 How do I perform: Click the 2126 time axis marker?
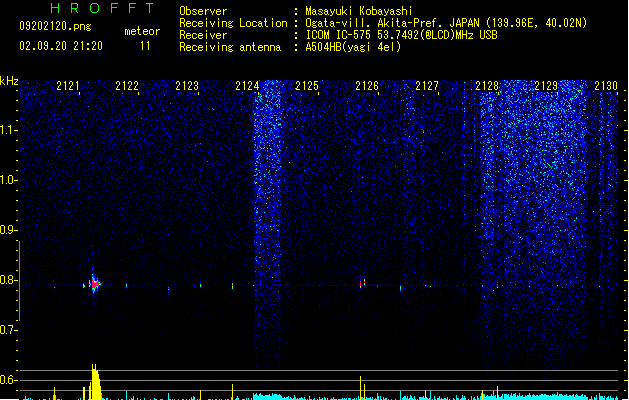[367, 86]
